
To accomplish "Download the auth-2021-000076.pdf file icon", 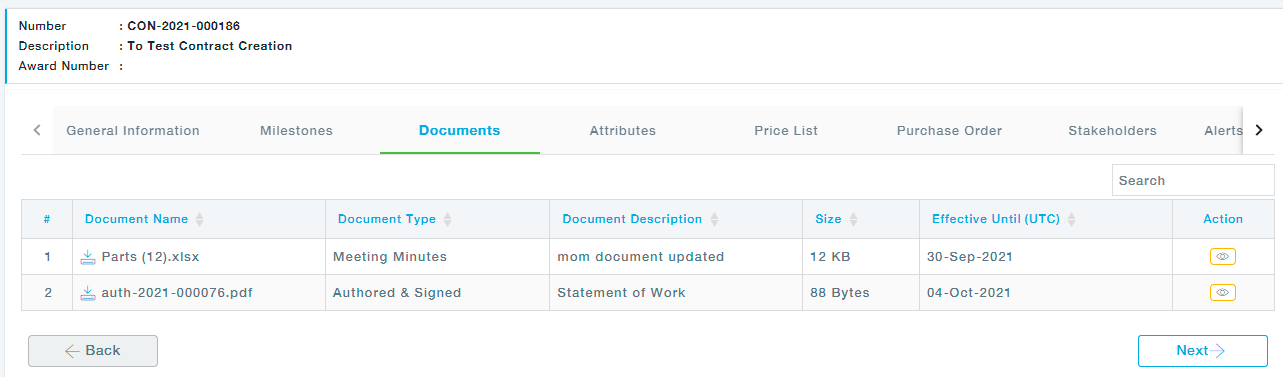I will tap(88, 293).
